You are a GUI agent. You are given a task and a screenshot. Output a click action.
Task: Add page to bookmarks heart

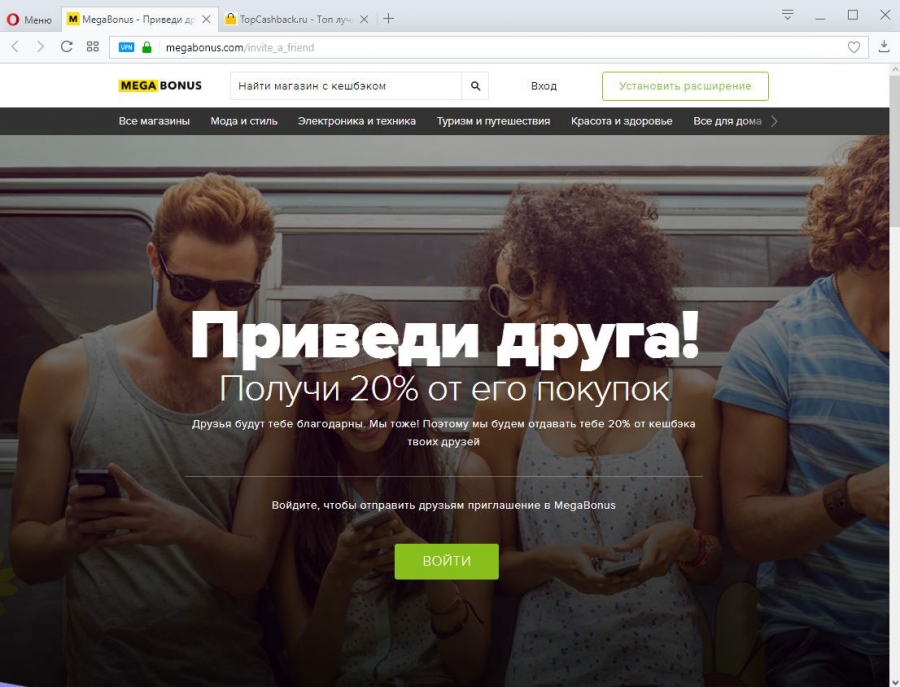[854, 47]
